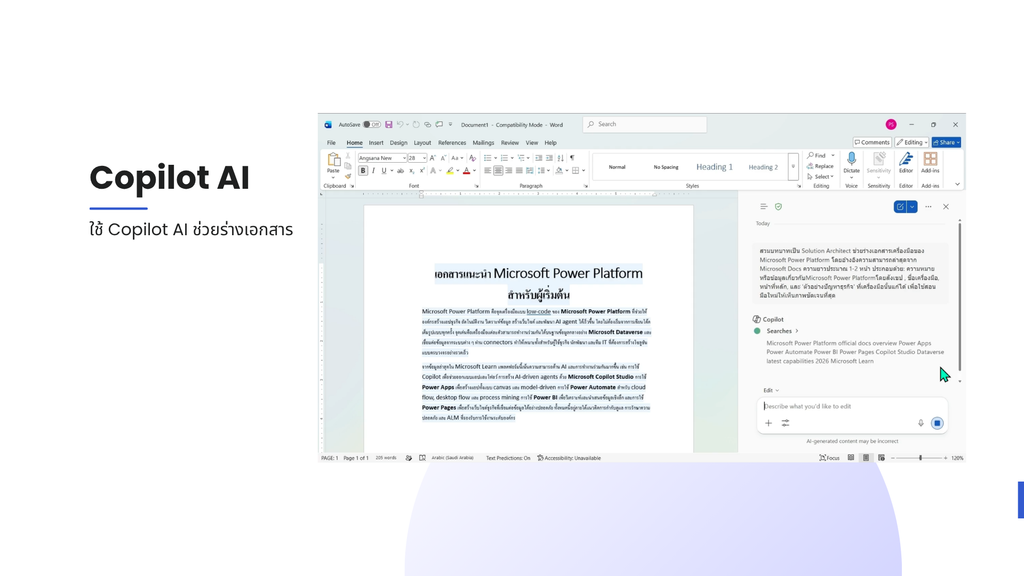Apply the Heading 1 style
This screenshot has height=576, width=1024.
[x=714, y=167]
